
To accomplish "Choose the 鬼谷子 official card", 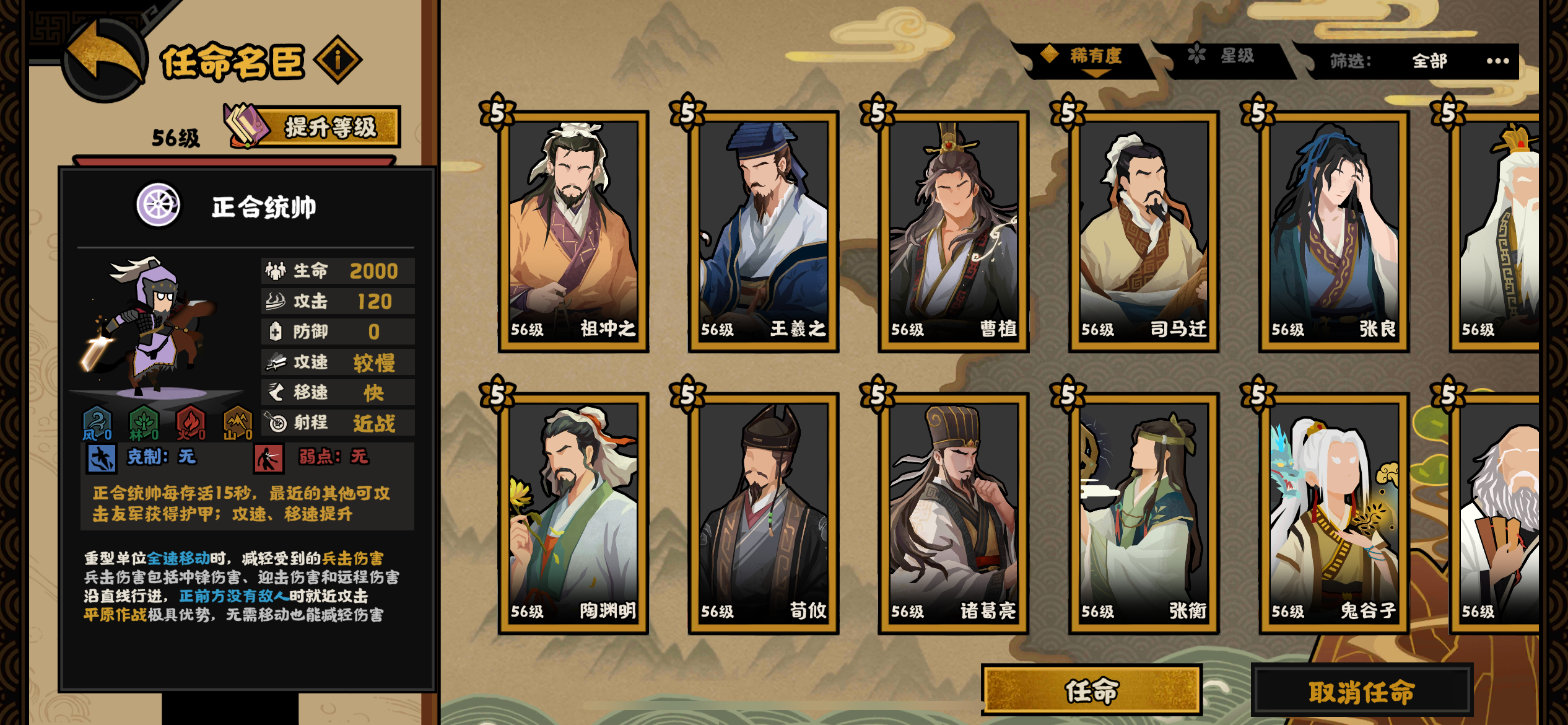I will [x=1334, y=512].
